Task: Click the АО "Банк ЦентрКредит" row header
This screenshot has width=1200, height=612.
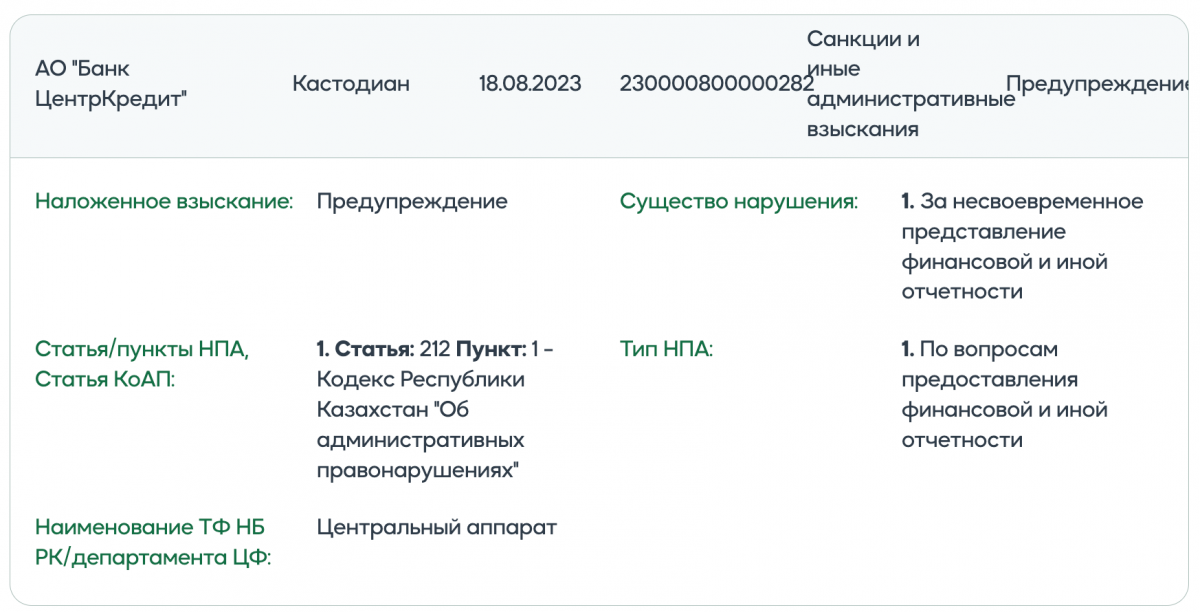Action: click(x=111, y=84)
